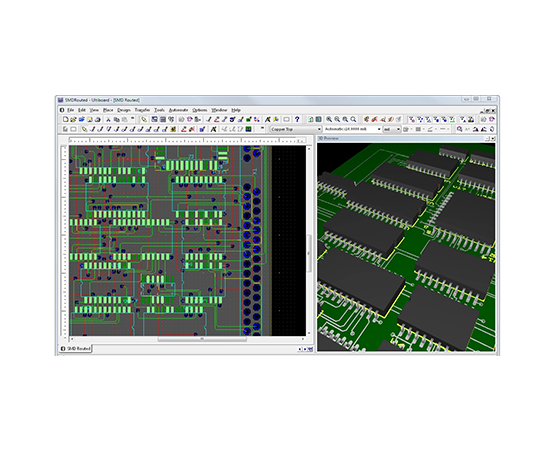Screen dimensions: 560x450
Task: Toggle the last selection filter icon
Action: tap(452, 120)
